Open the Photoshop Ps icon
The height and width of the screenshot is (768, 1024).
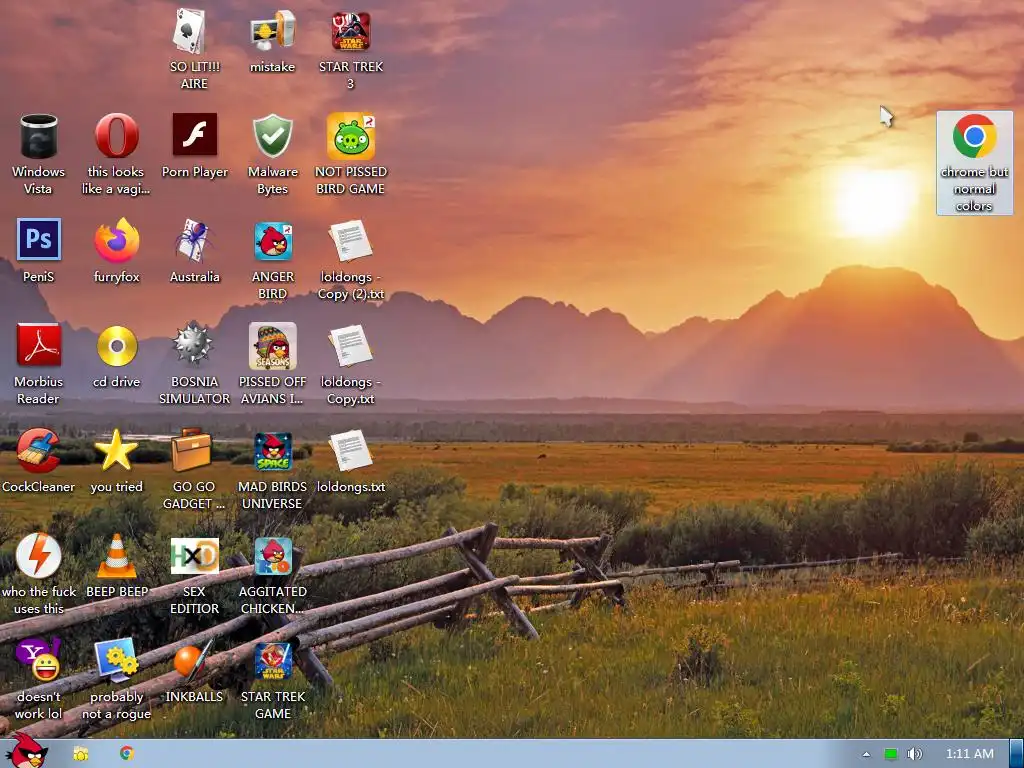39,240
